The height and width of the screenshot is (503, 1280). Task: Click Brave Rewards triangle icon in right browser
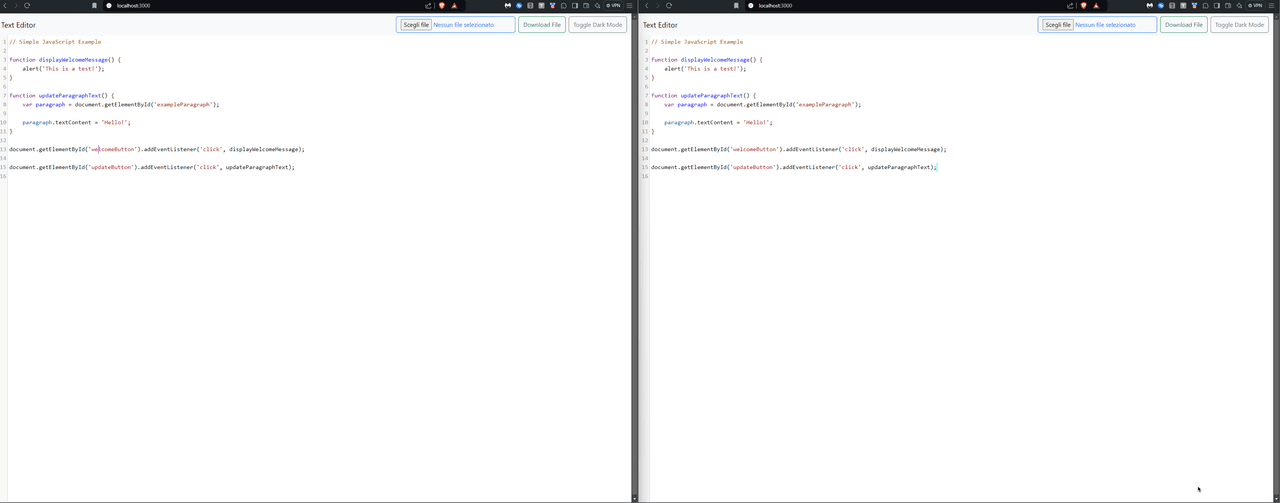[x=1096, y=5]
